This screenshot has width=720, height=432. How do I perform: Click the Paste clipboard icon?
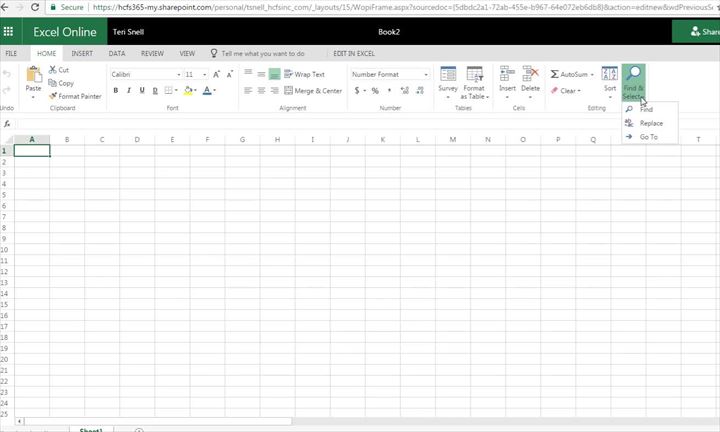coord(33,76)
